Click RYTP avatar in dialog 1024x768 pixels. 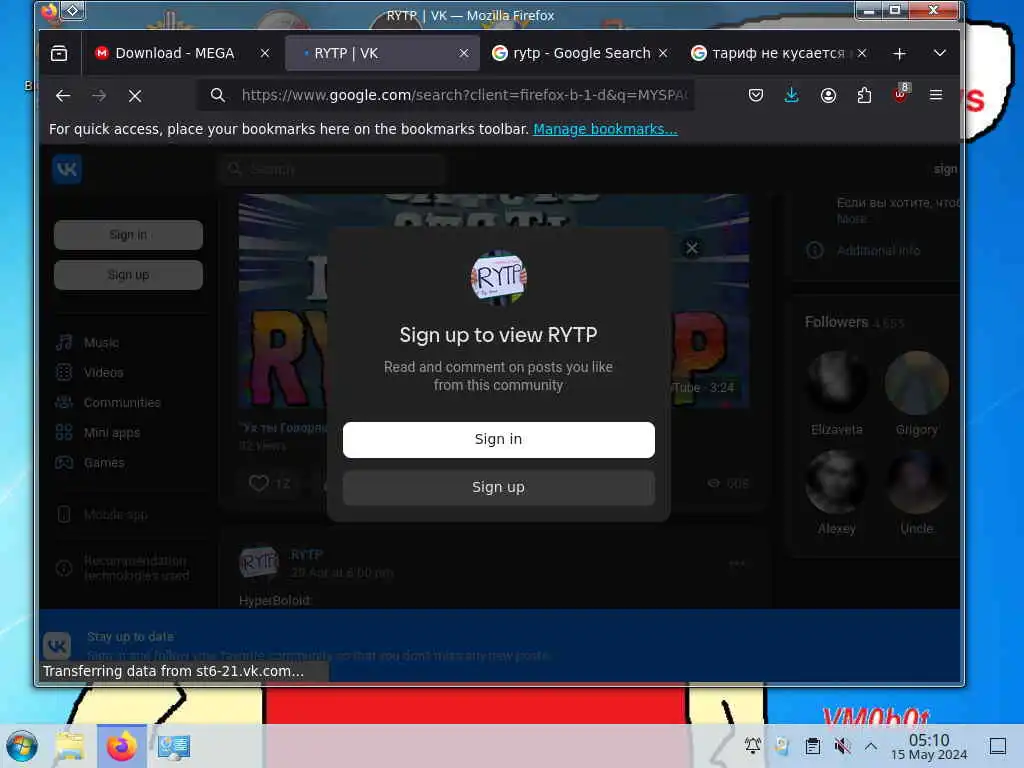[x=498, y=278]
